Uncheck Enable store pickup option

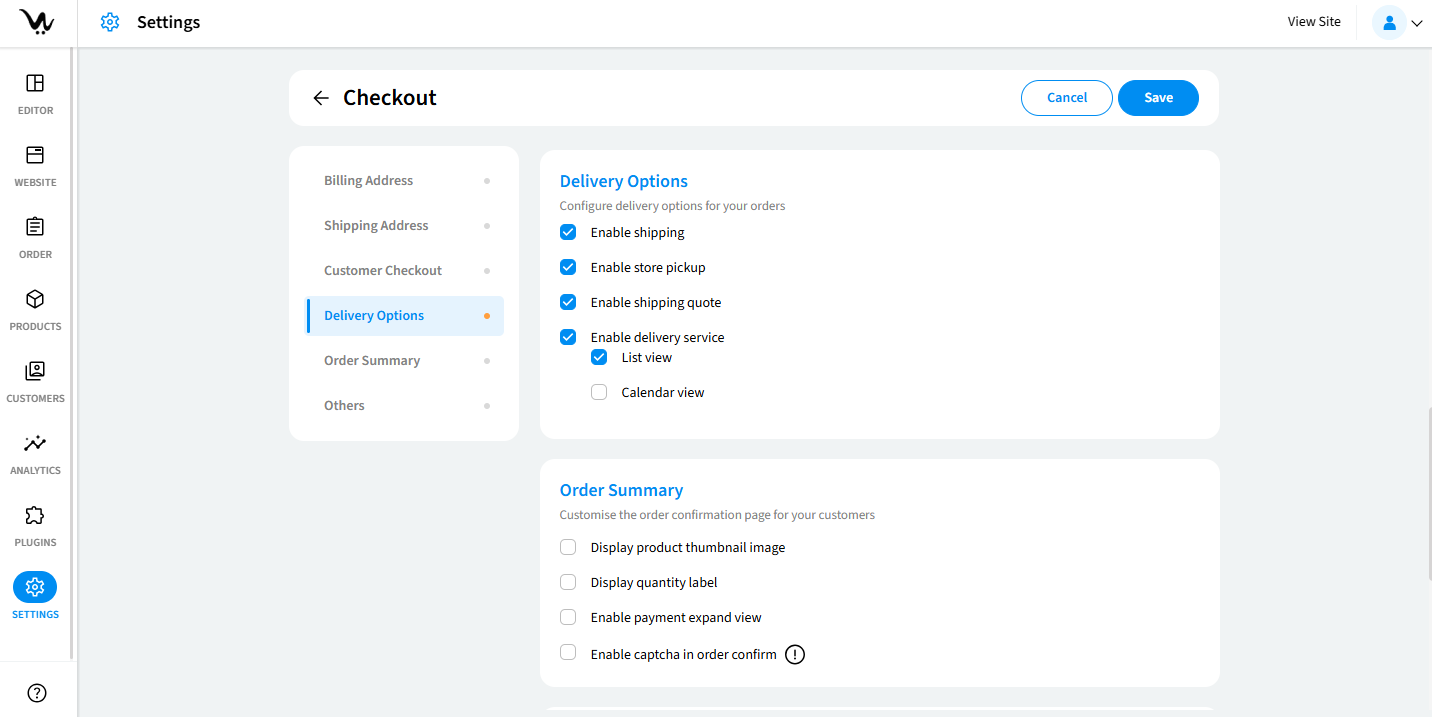coord(568,267)
